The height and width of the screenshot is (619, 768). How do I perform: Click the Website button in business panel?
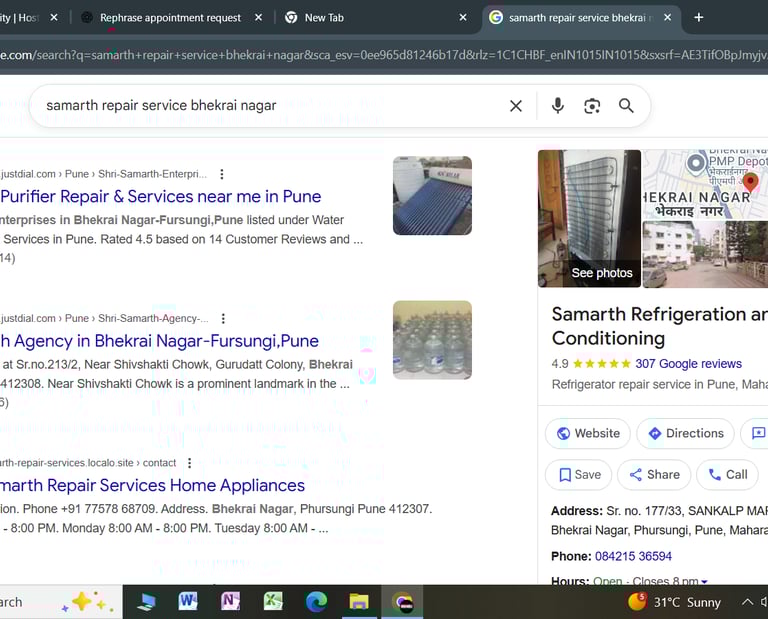[588, 433]
